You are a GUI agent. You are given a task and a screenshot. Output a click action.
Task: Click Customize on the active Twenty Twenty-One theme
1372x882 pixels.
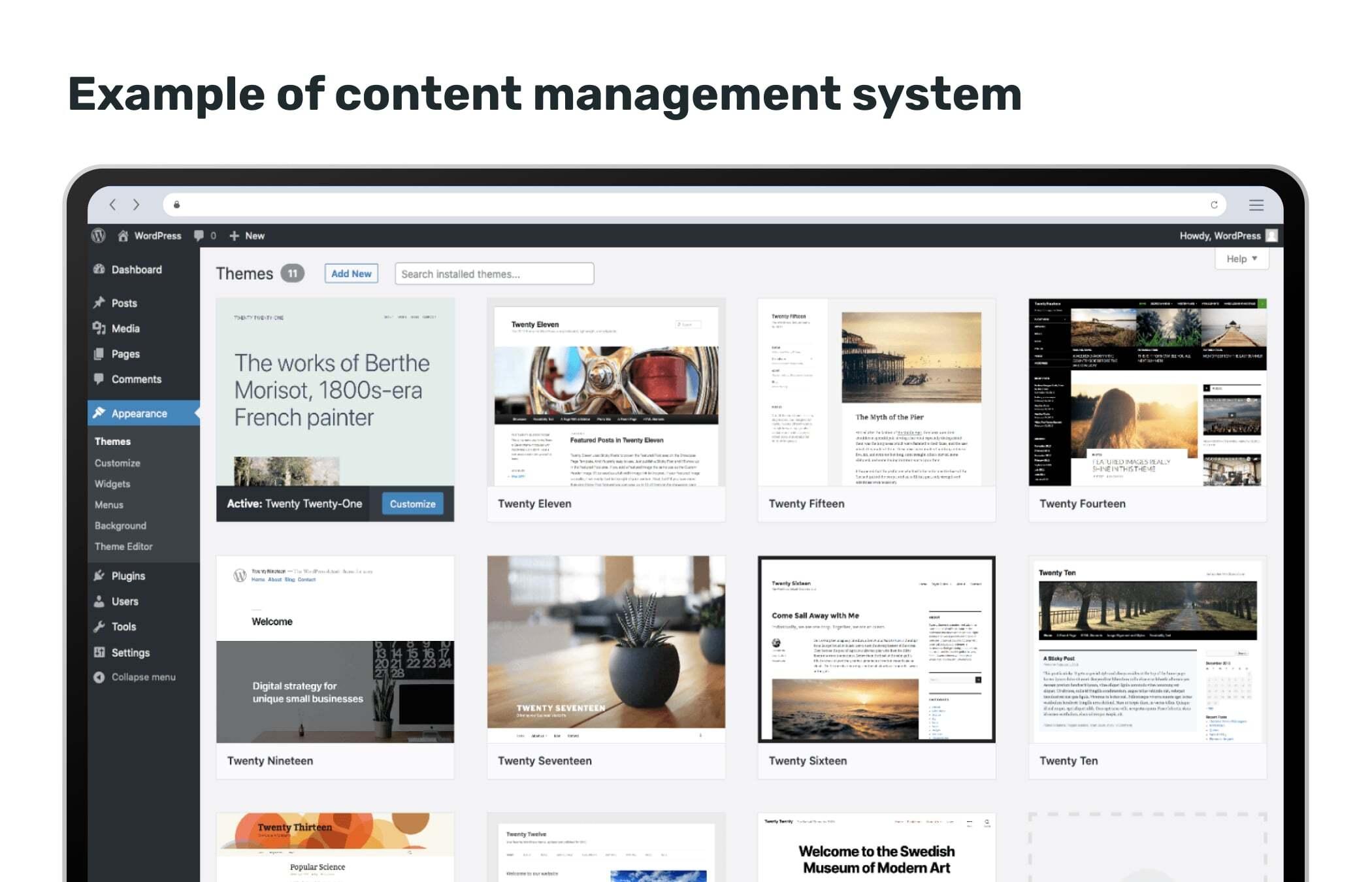412,504
